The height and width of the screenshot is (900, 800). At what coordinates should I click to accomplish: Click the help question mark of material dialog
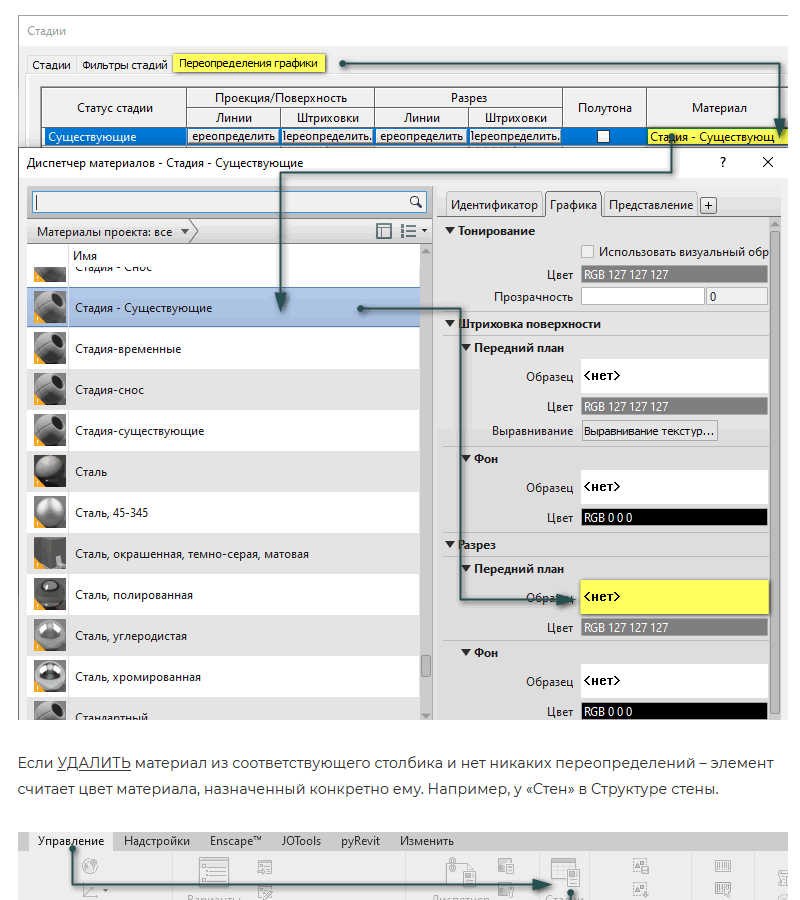[x=723, y=162]
